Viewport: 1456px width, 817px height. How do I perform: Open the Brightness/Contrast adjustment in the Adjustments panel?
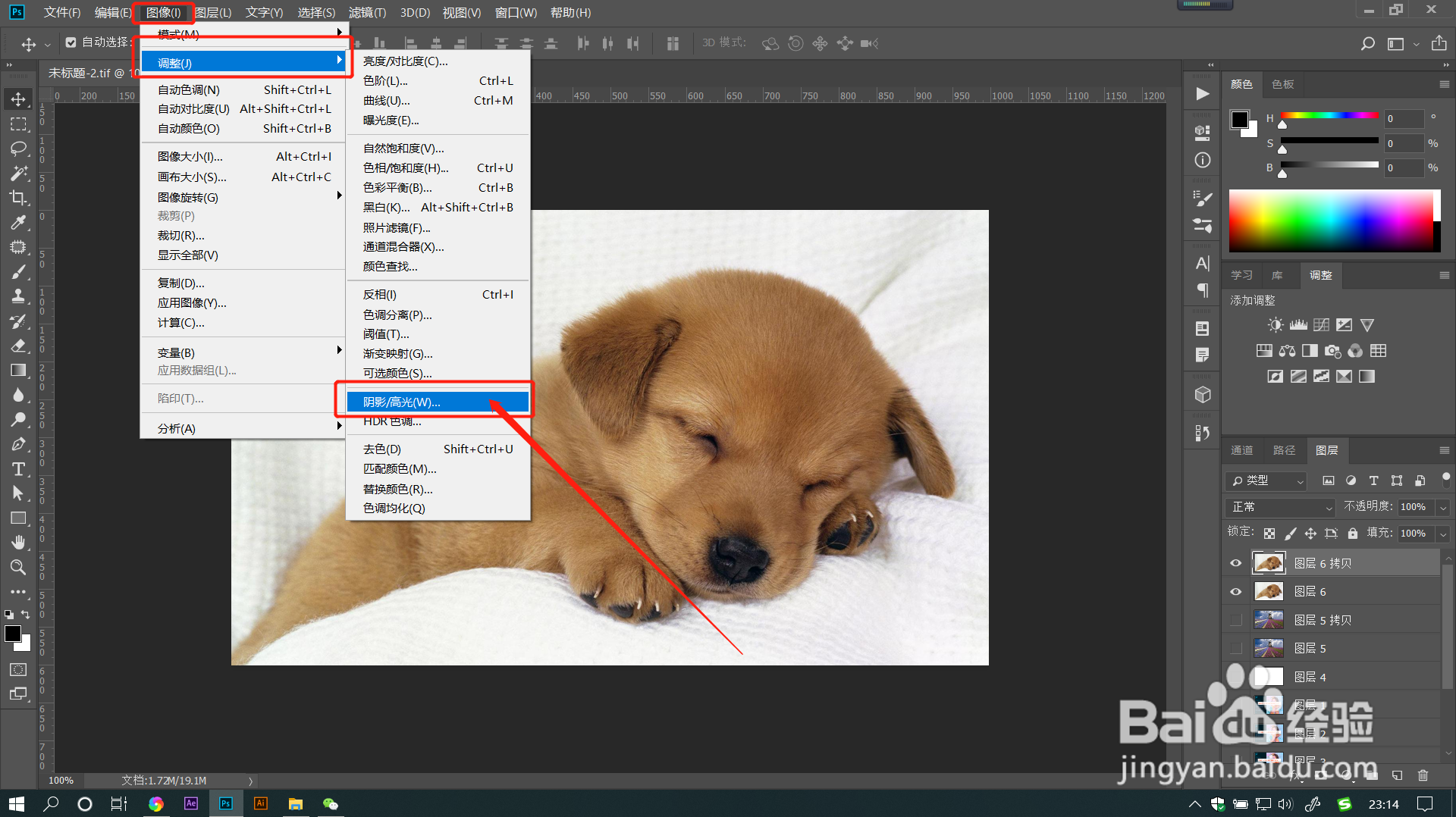coord(1275,324)
